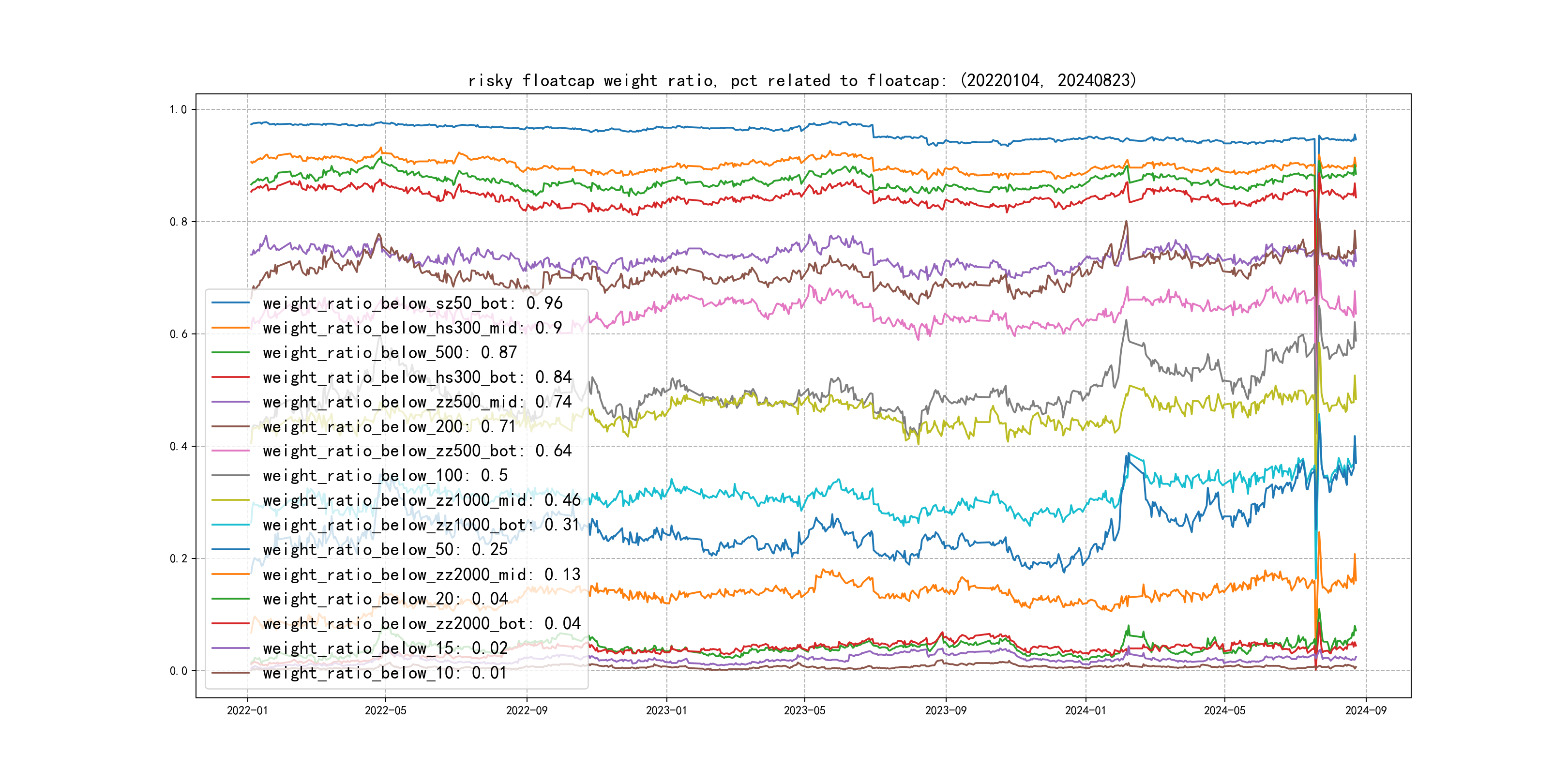Click the purple swatch for weight_ratio_below_15
The height and width of the screenshot is (784, 1568).
231,648
